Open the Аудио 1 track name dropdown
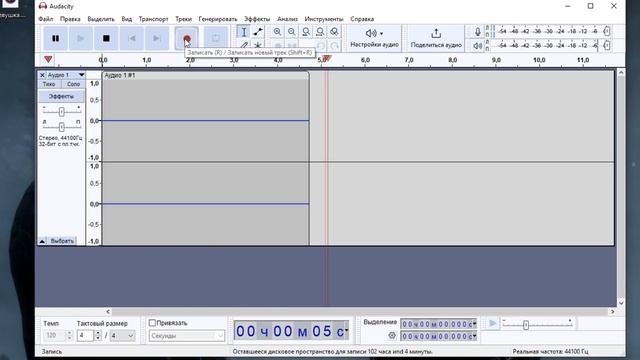The image size is (640, 360). pos(65,75)
